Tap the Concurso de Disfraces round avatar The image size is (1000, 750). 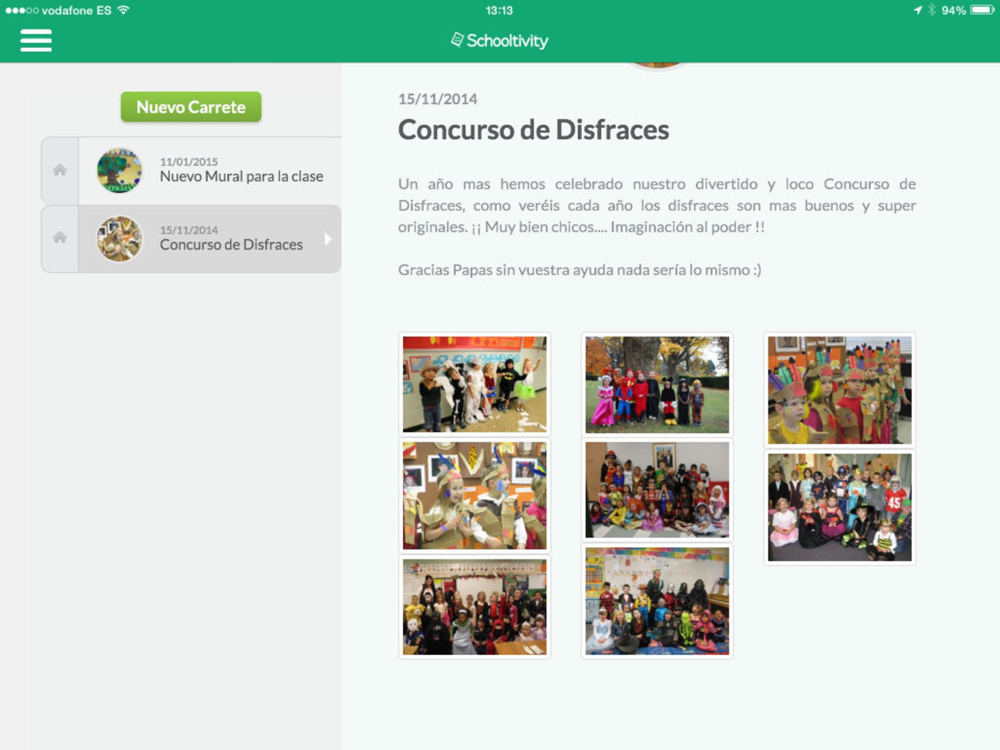tap(119, 239)
